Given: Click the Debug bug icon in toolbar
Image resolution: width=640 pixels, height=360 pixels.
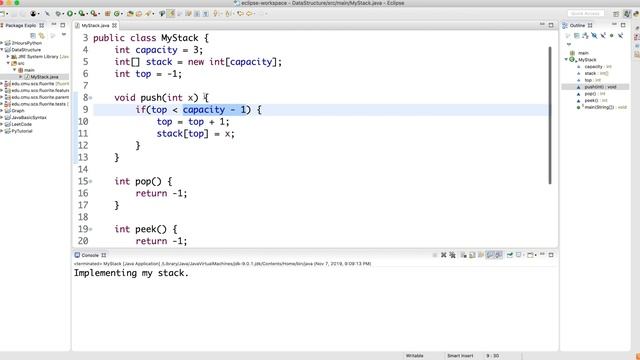Looking at the screenshot, I should coord(58,13).
